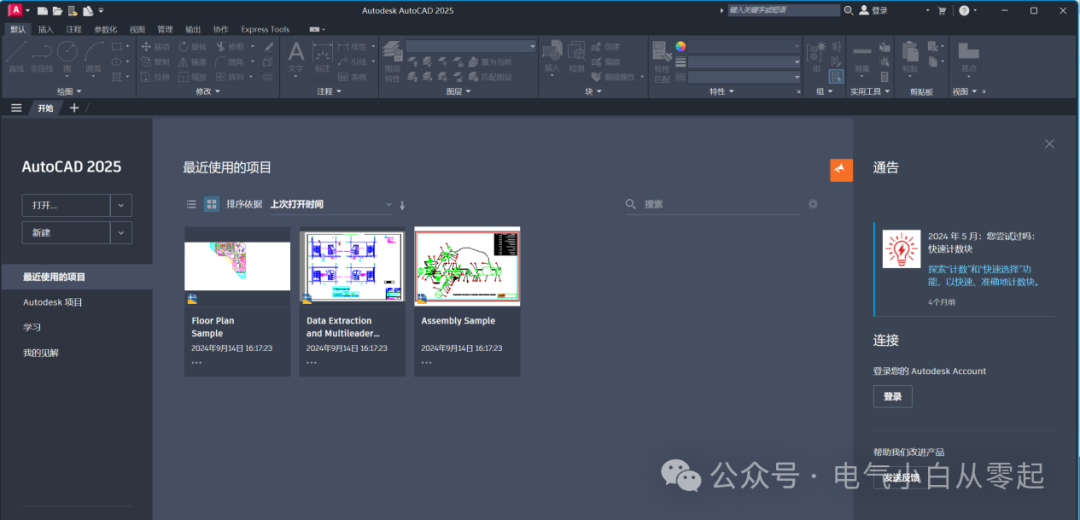Select the Arc tool in the Draw panel
The width and height of the screenshot is (1080, 520).
(x=93, y=57)
